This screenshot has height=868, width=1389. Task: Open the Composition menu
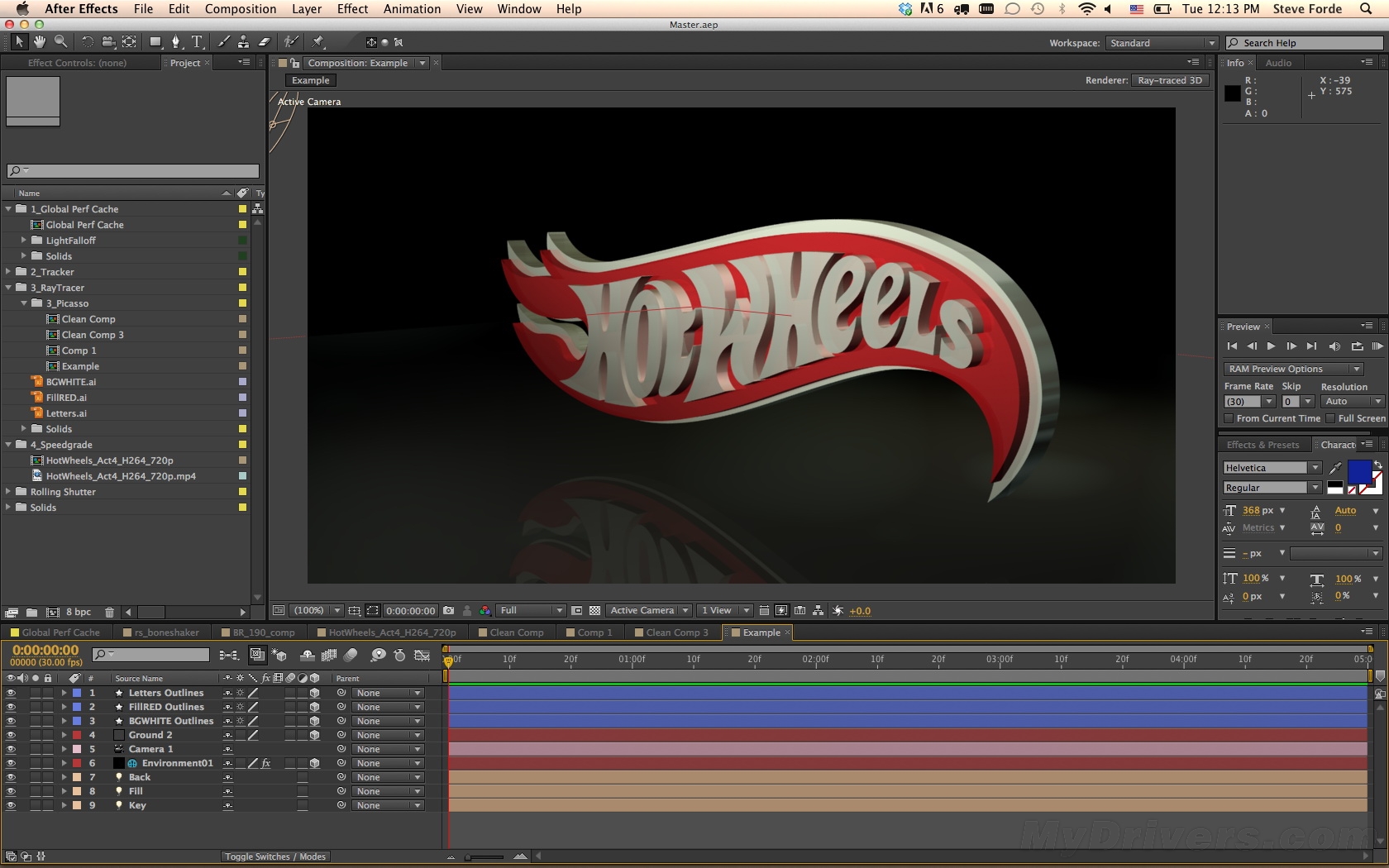[x=240, y=9]
